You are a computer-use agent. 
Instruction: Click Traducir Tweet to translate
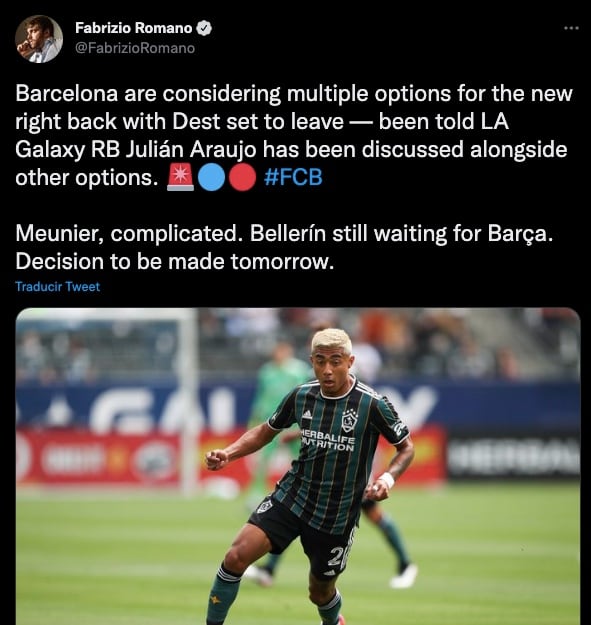click(57, 287)
